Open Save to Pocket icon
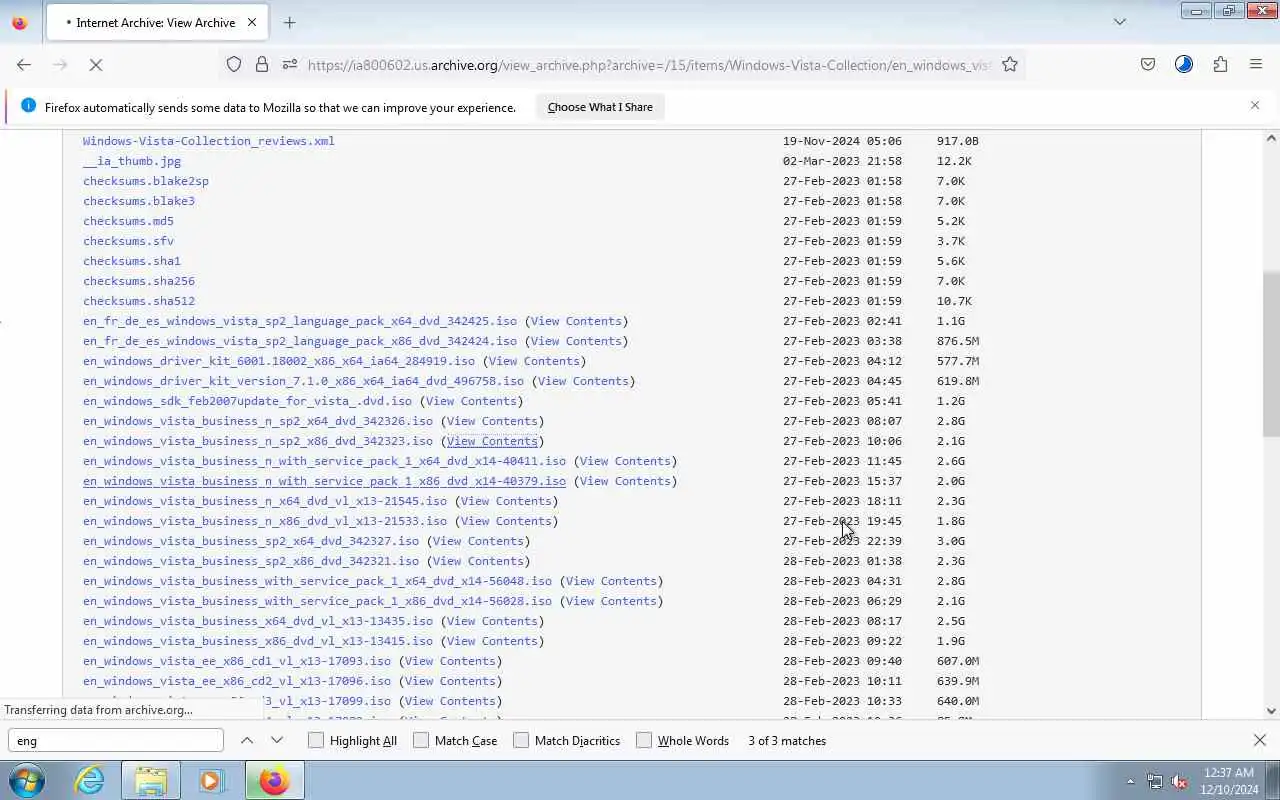The image size is (1280, 800). 1148,65
